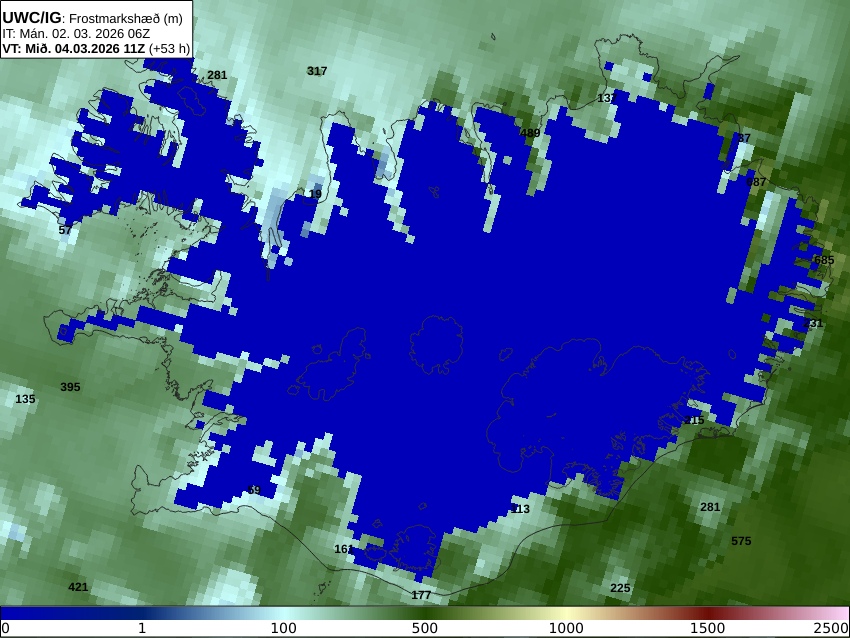Click the value label '685' on the east coast
The height and width of the screenshot is (638, 850).
click(824, 260)
